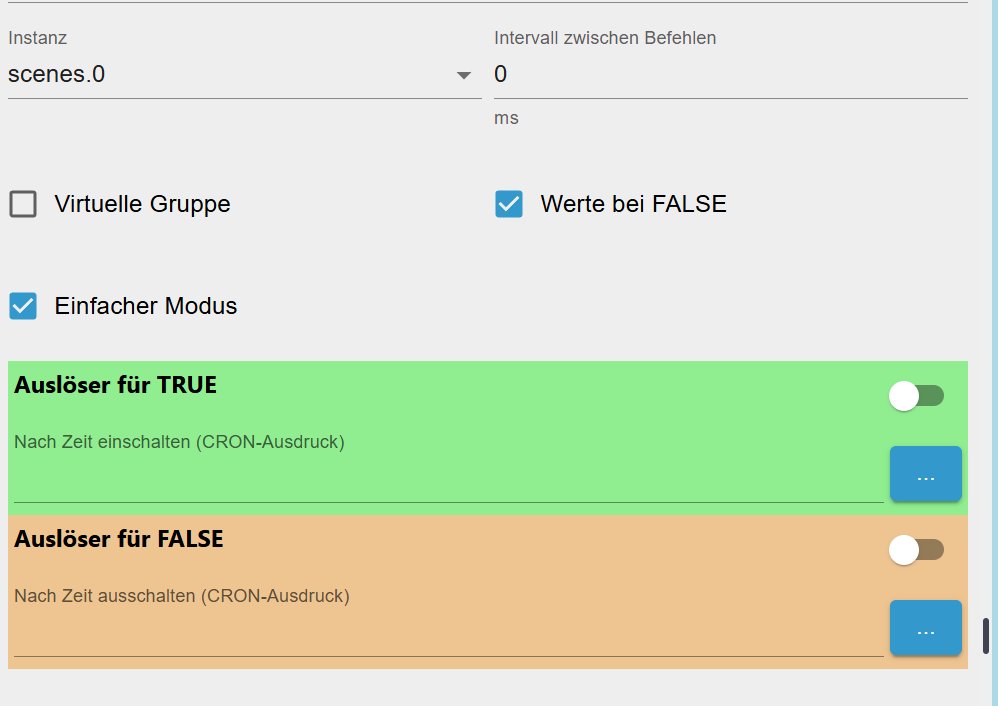Viewport: 998px width, 706px height.
Task: Uncheck the Einfacher Modus checkbox
Action: pos(23,306)
